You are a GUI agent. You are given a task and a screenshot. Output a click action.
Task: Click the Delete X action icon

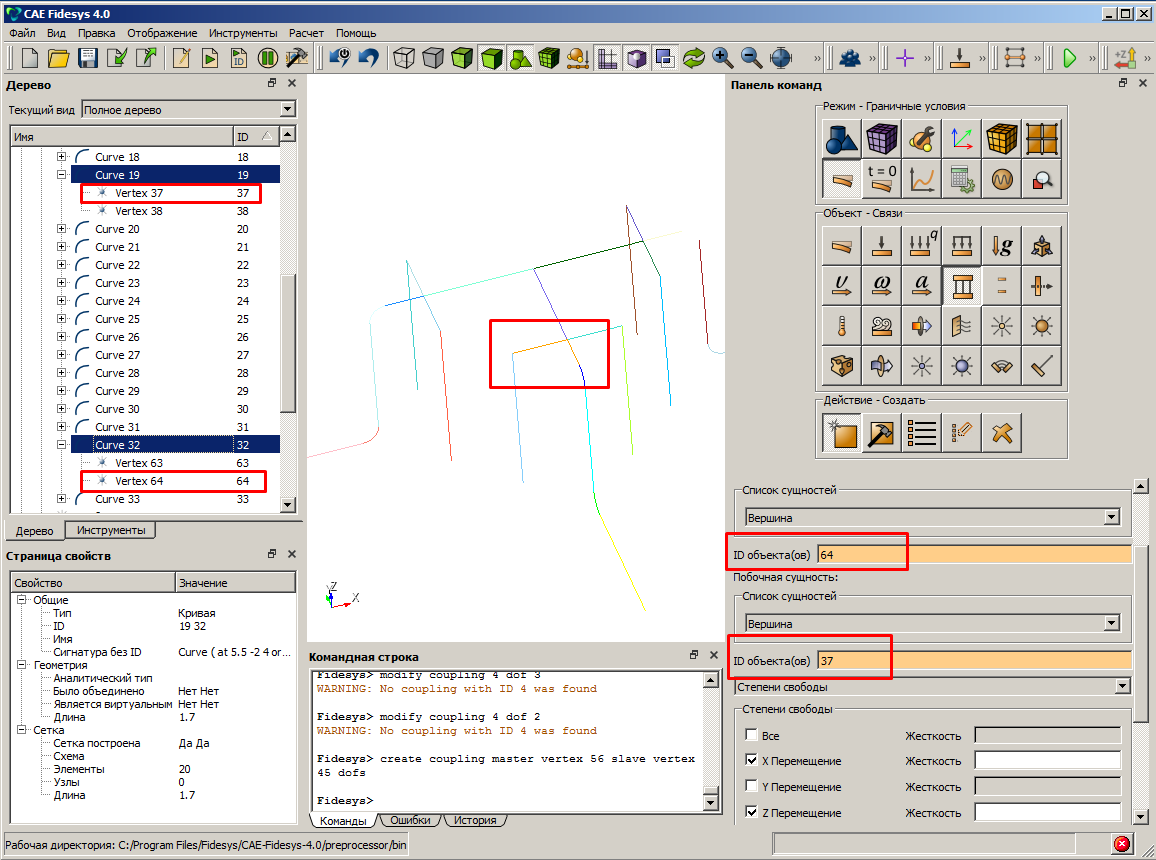pyautogui.click(x=1001, y=433)
